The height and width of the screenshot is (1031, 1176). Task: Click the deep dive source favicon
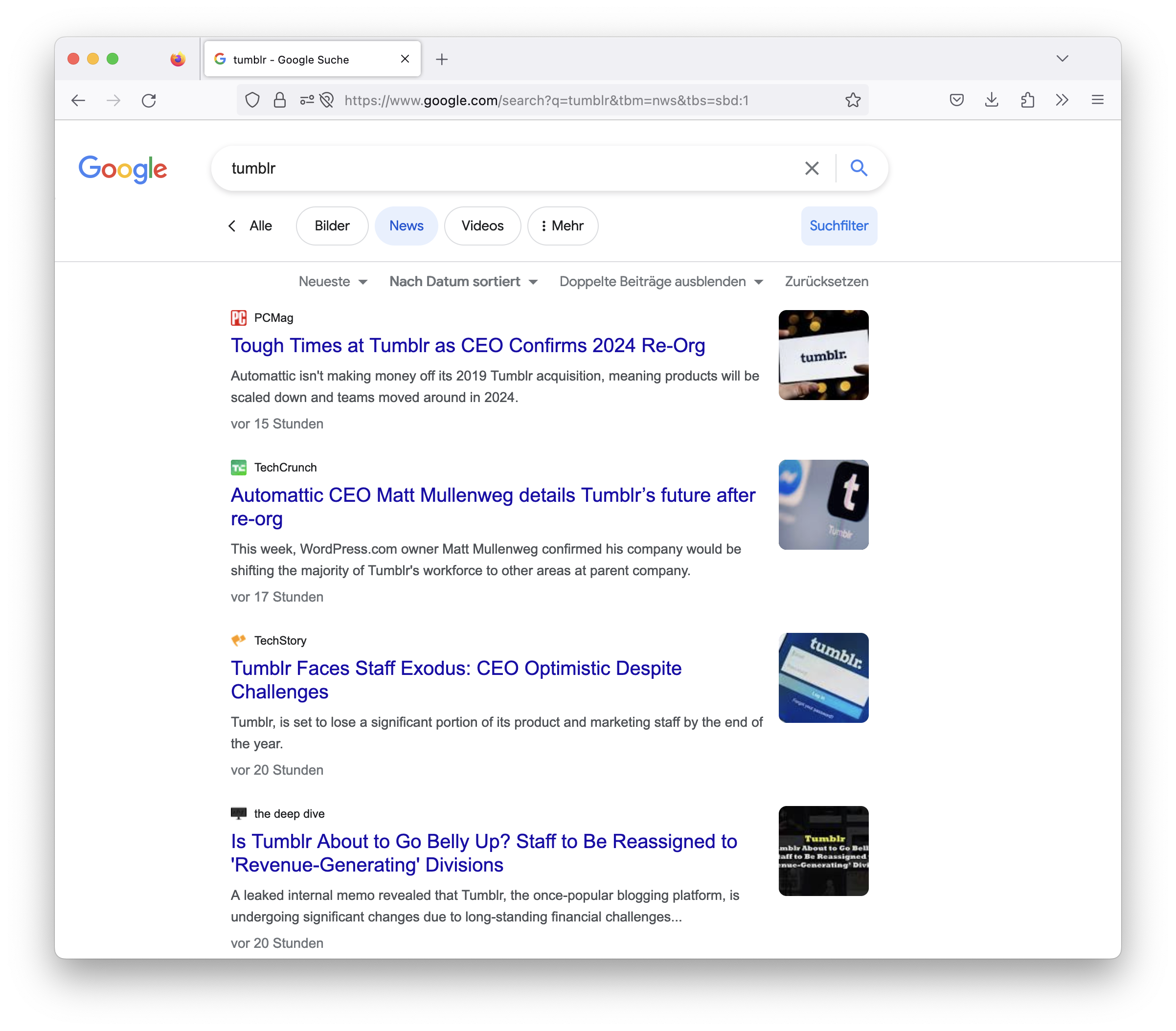(238, 813)
